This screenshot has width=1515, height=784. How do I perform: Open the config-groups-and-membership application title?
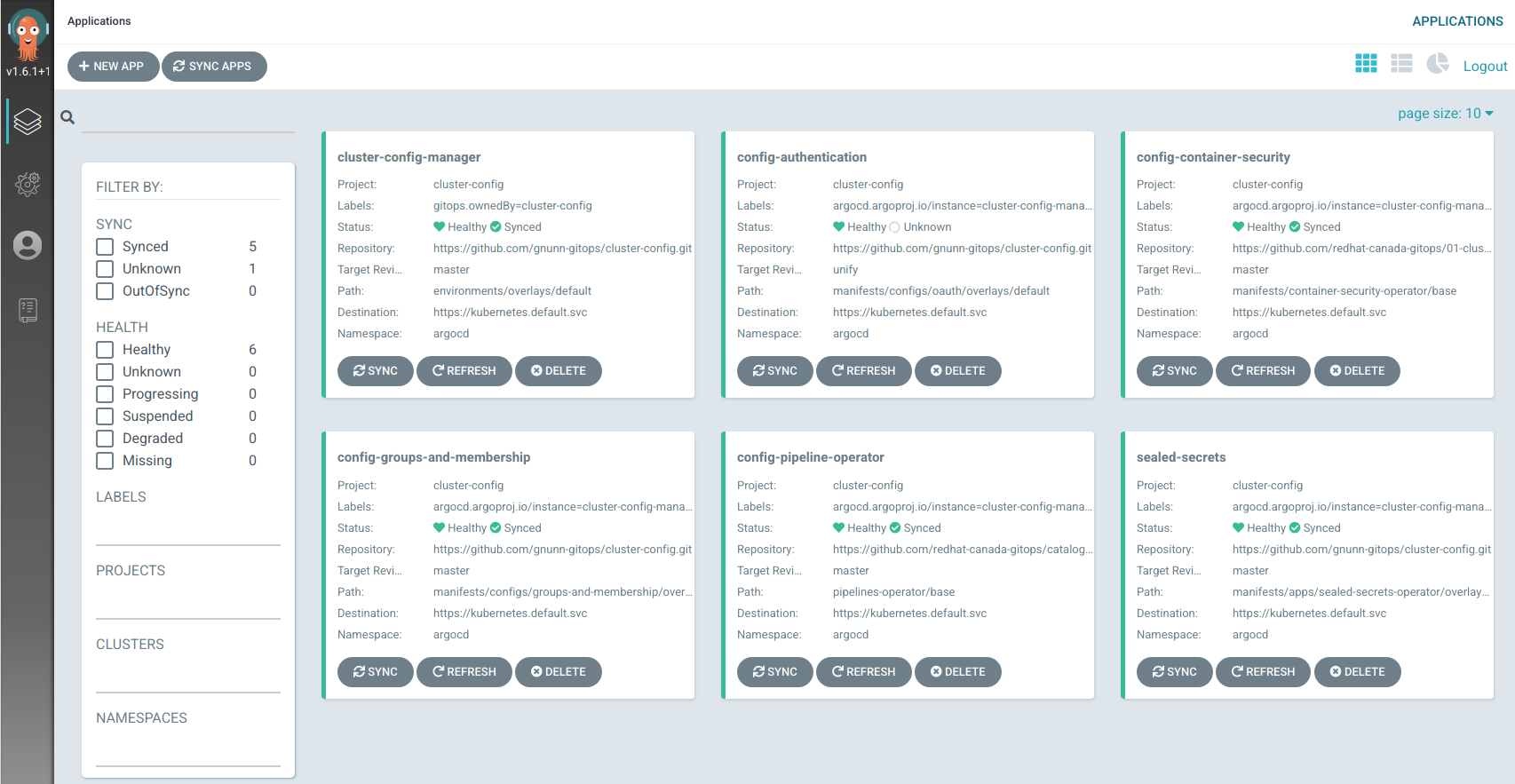433,457
